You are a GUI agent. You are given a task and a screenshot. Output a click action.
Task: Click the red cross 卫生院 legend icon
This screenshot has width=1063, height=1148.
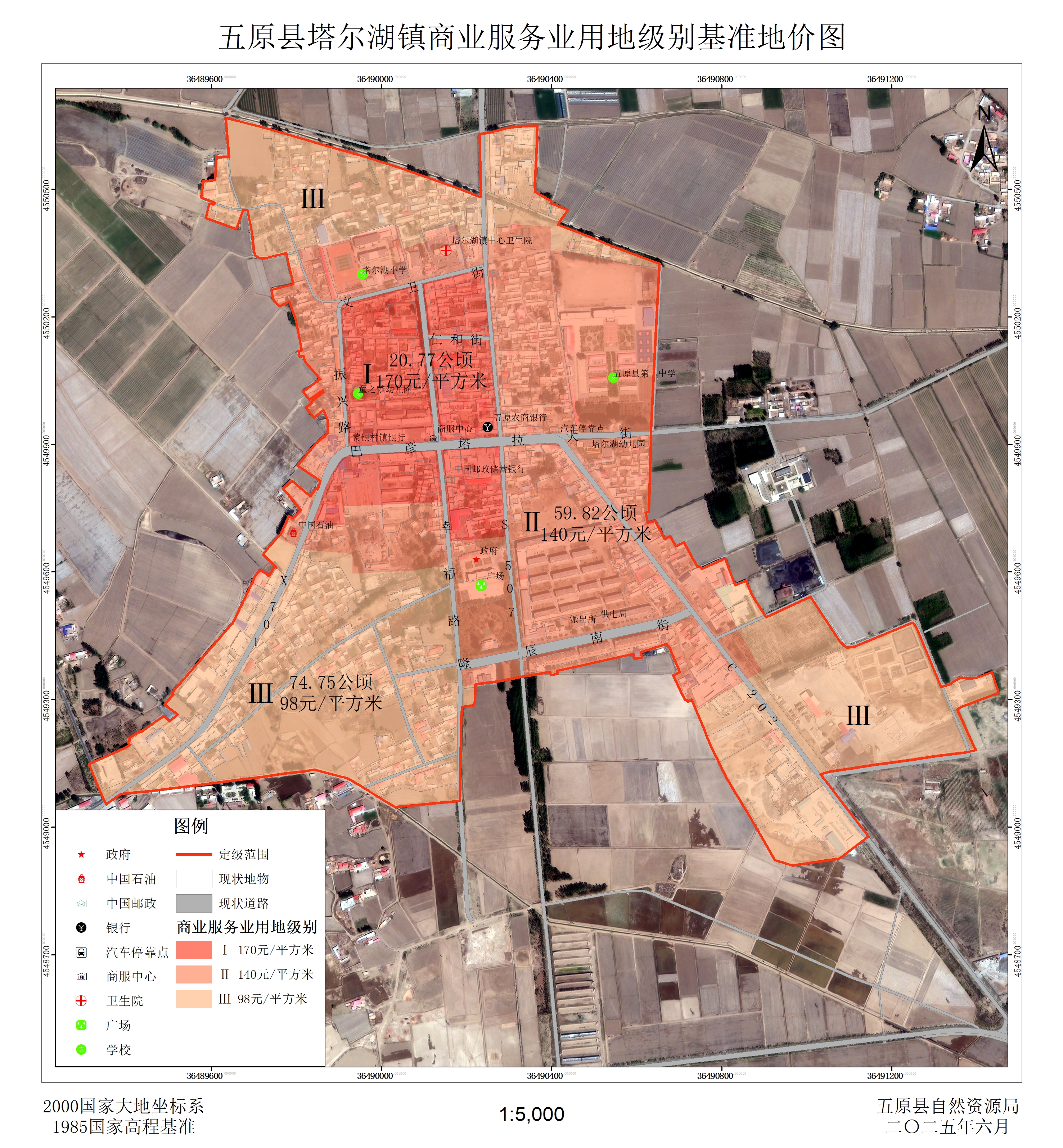[x=81, y=1001]
